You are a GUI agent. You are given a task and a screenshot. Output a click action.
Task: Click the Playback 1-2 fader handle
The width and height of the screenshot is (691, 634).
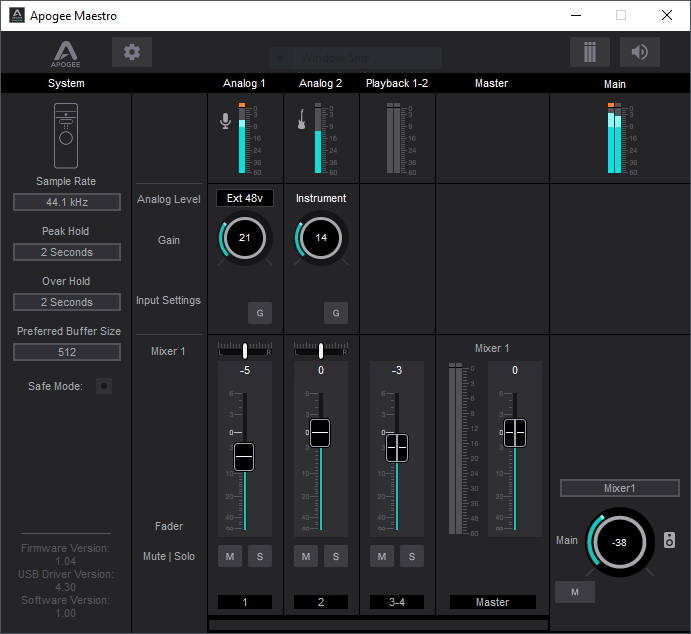397,447
